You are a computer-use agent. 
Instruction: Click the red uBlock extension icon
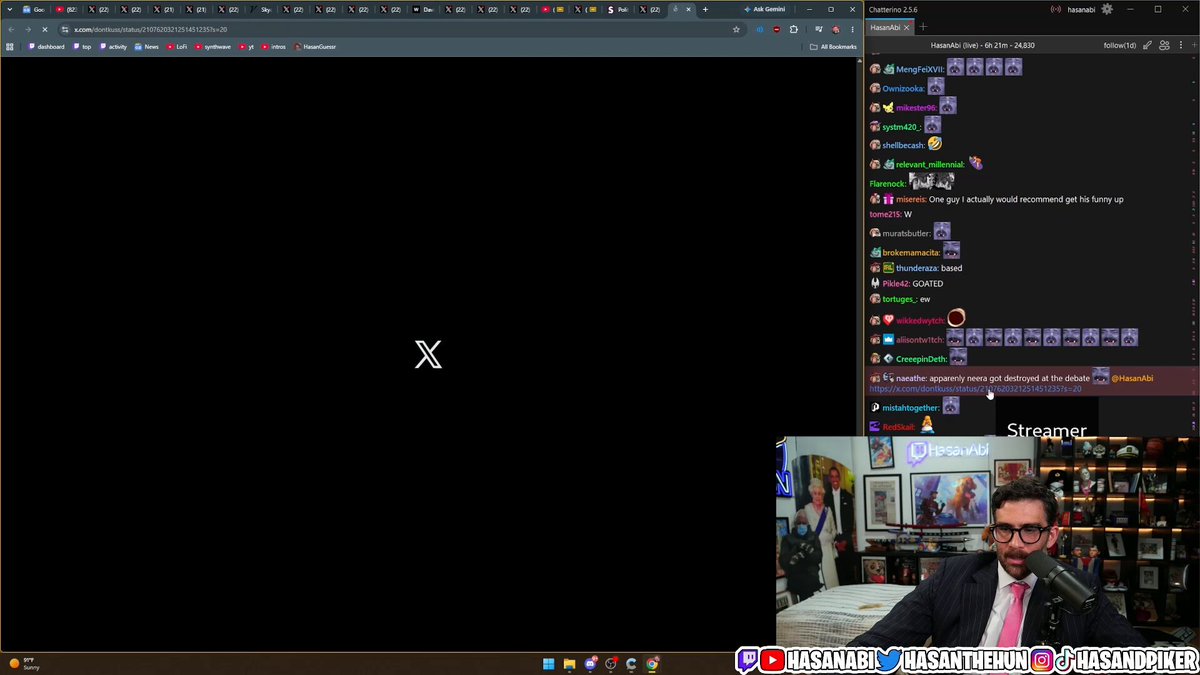[x=777, y=29]
